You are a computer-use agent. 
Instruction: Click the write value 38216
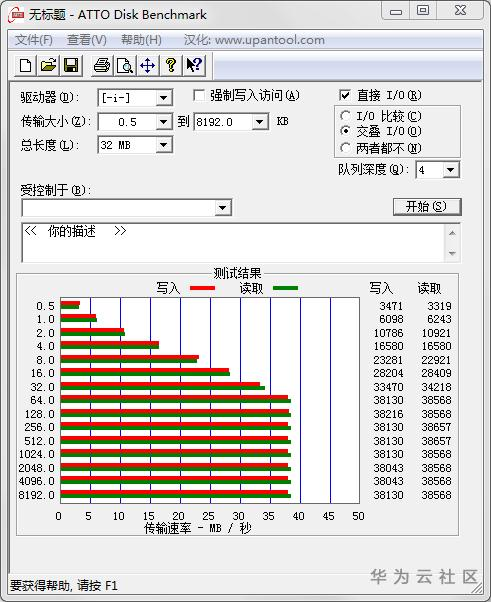pos(389,414)
